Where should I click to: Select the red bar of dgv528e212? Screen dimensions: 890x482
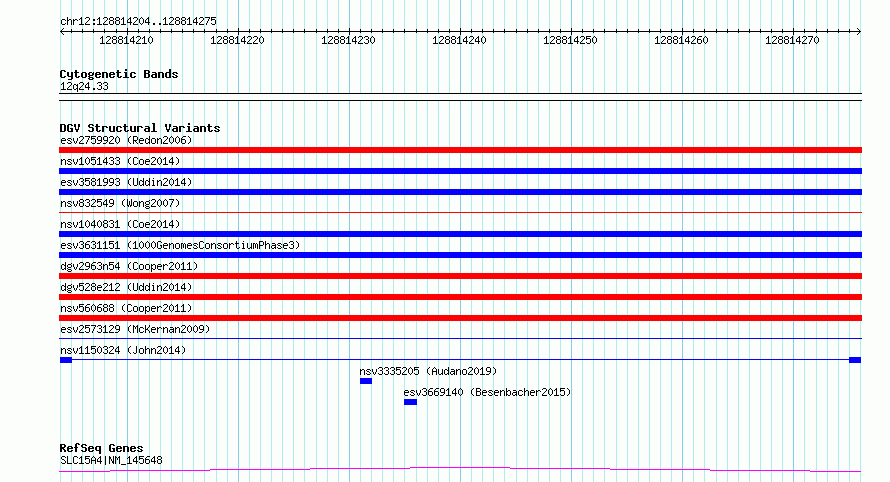(460, 297)
